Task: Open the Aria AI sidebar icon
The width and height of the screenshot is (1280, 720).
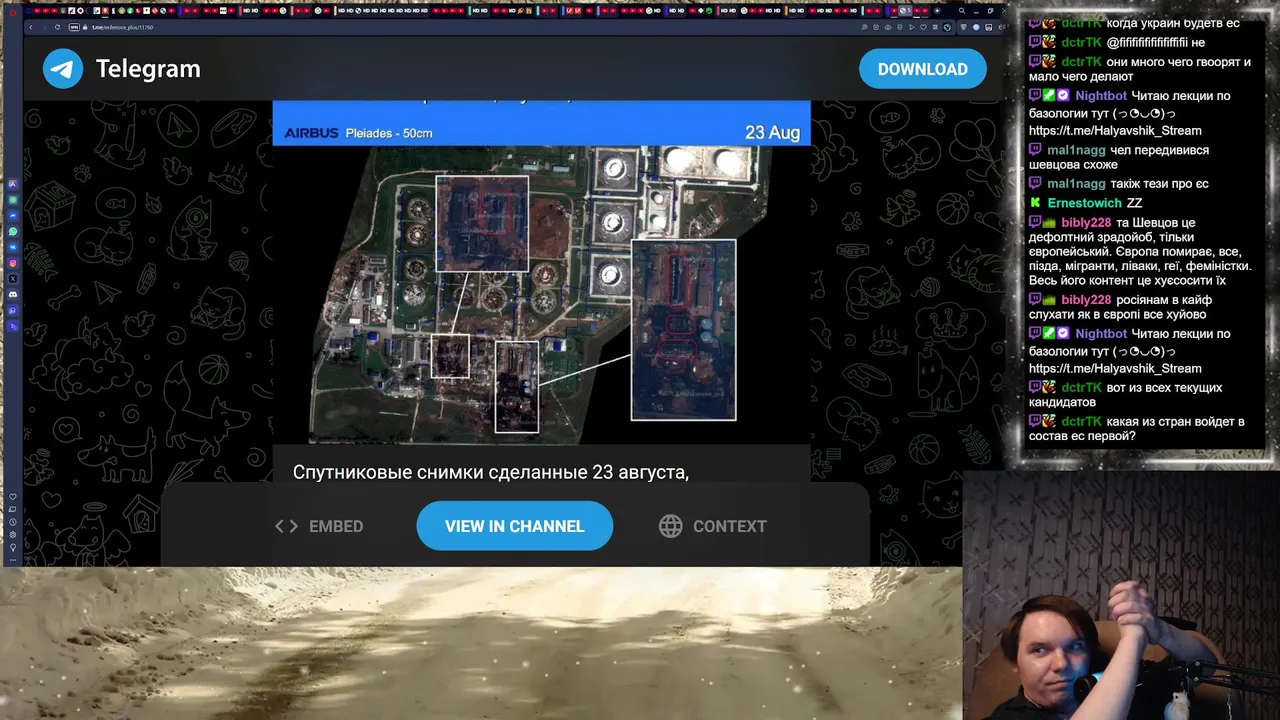Action: (x=13, y=184)
